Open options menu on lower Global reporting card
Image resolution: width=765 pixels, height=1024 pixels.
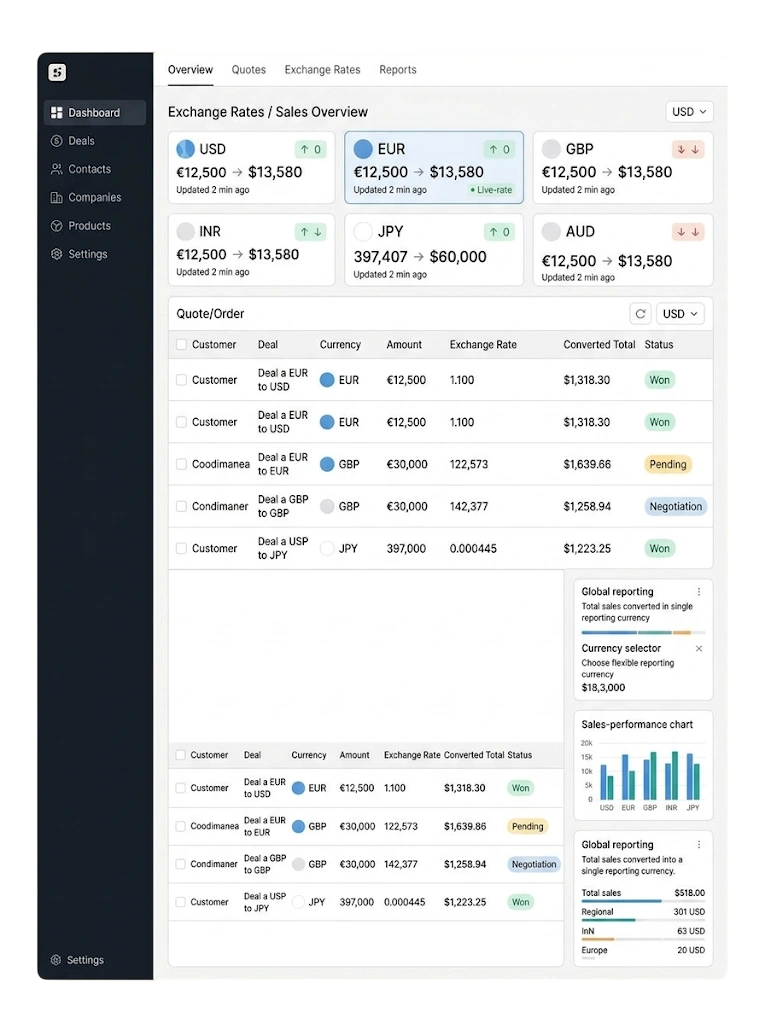point(699,844)
